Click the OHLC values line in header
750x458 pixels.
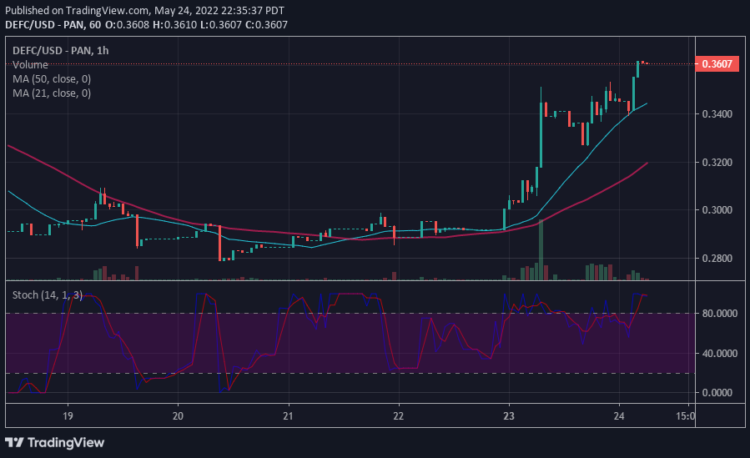[x=197, y=24]
